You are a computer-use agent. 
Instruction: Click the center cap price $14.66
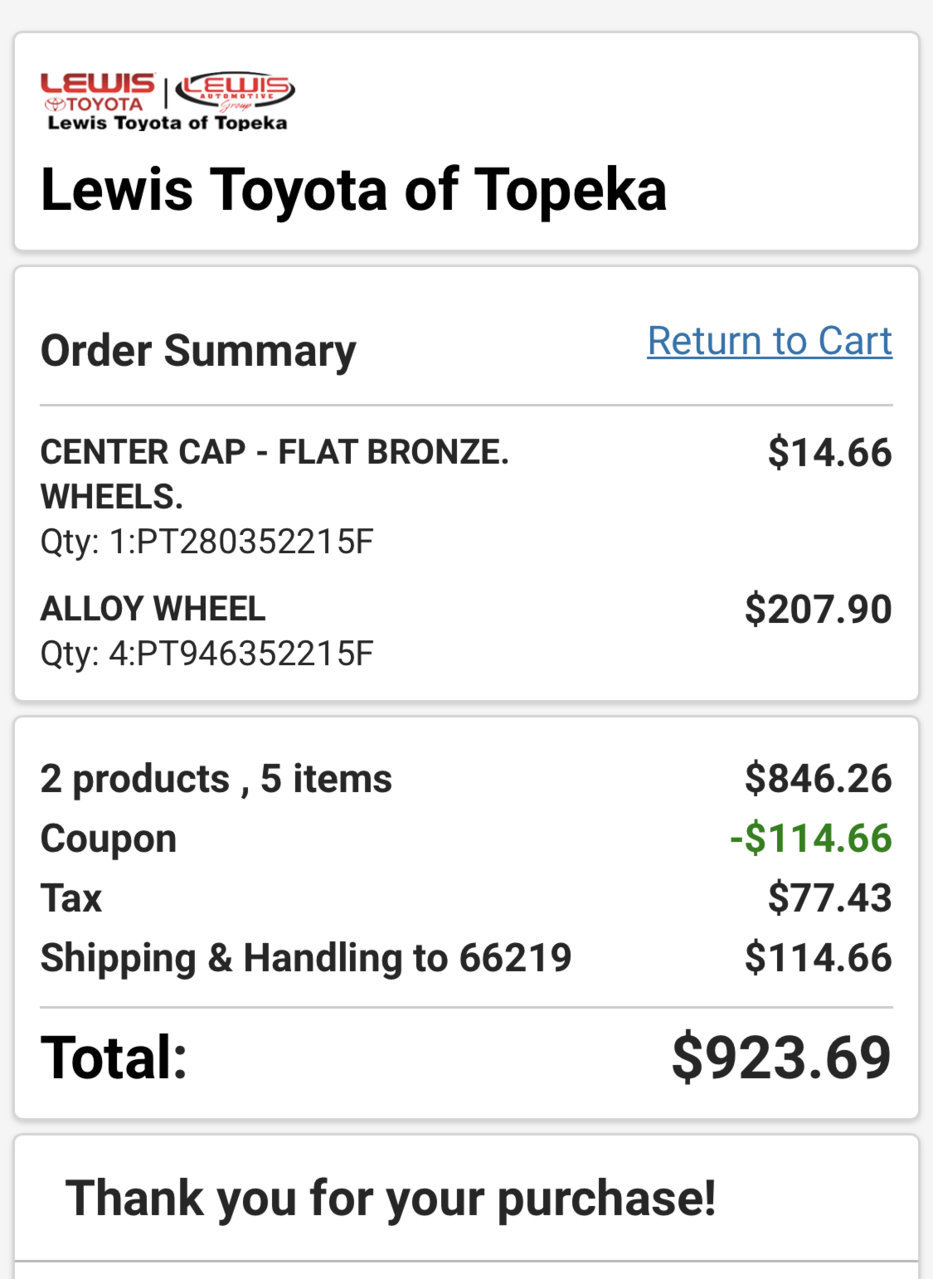click(x=830, y=453)
